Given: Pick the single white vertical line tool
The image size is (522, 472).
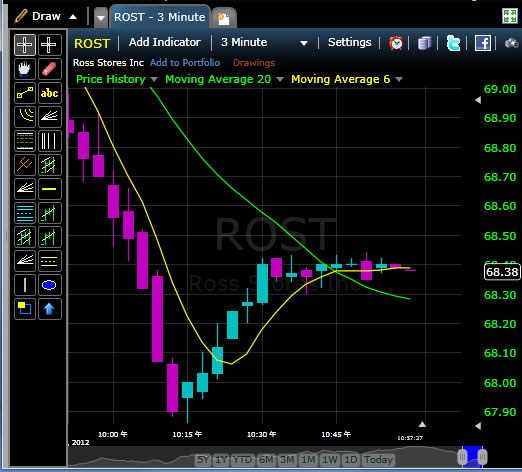Looking at the screenshot, I should (x=25, y=285).
